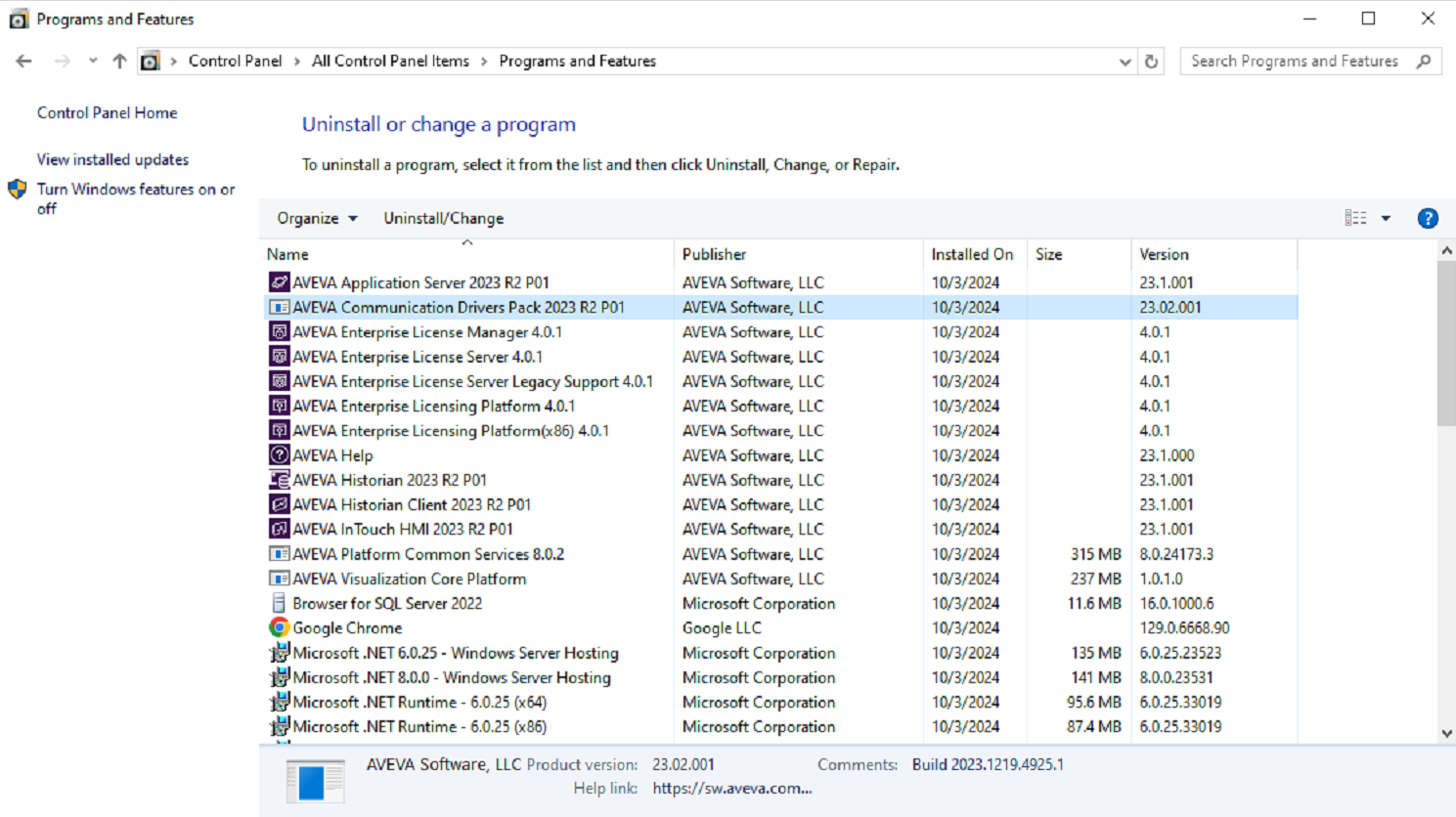The height and width of the screenshot is (817, 1456).
Task: Click the AVEVA Visualization Core Platform icon
Action: coord(279,579)
